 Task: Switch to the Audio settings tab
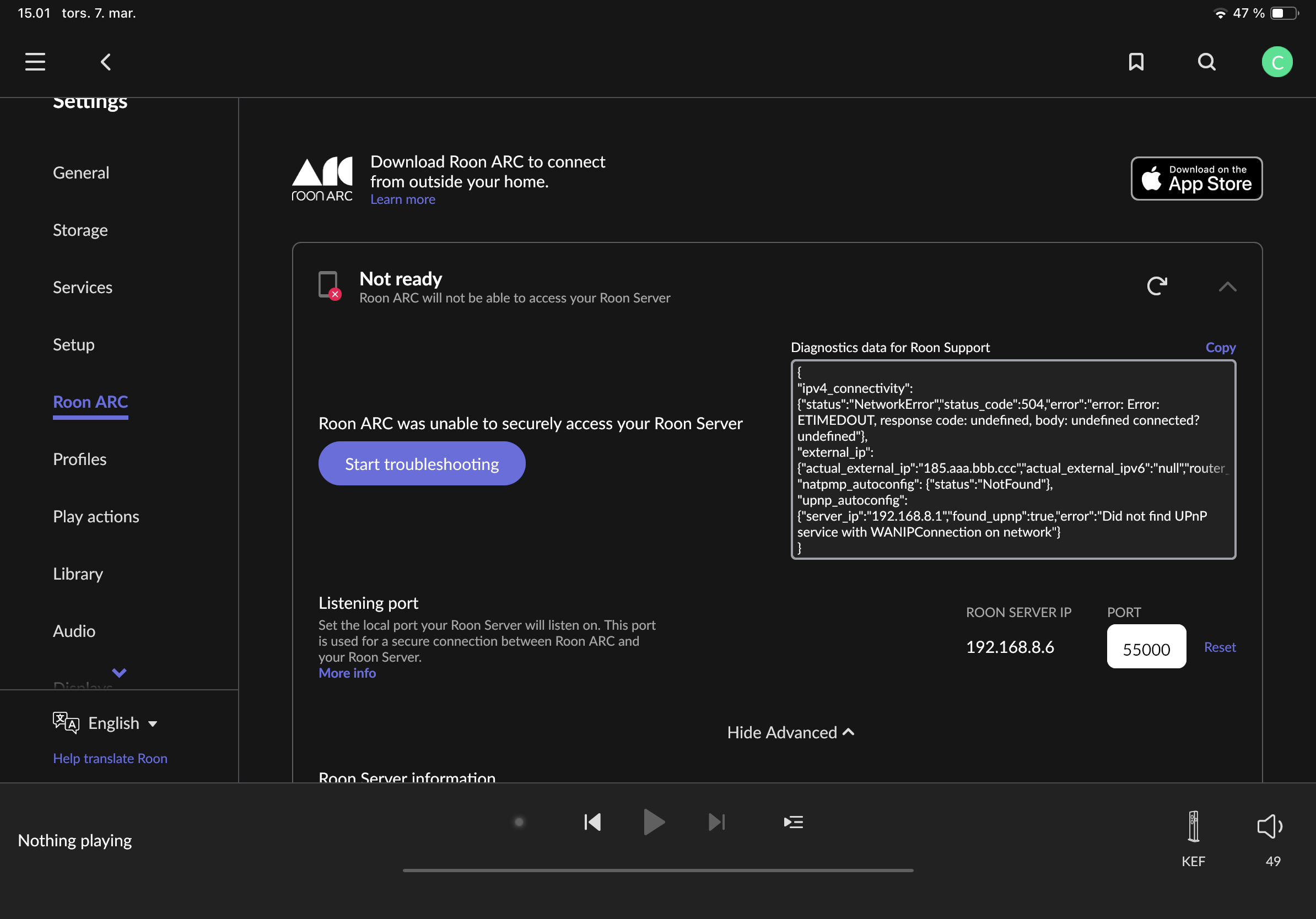click(x=74, y=631)
